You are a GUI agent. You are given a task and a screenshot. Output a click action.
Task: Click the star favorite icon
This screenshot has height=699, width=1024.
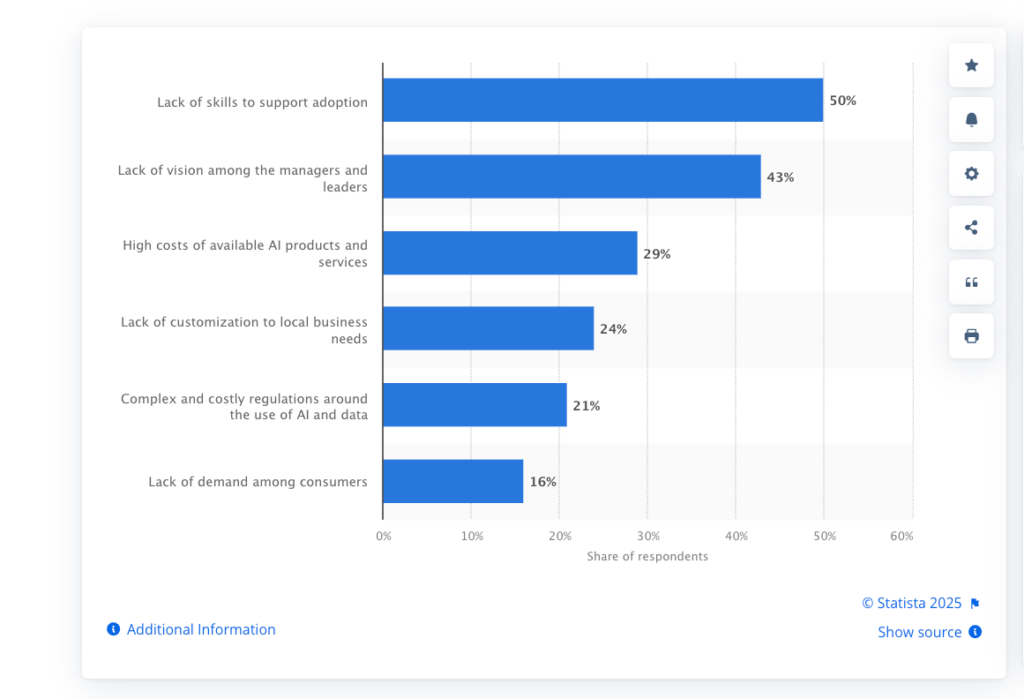click(x=971, y=66)
